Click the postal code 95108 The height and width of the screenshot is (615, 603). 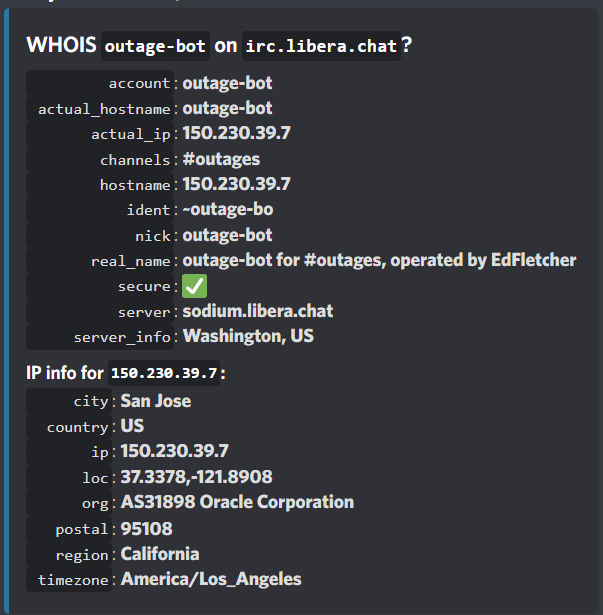146,529
